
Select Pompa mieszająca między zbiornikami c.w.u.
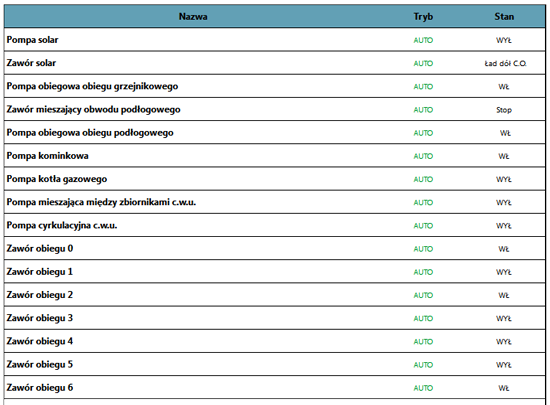tap(101, 202)
